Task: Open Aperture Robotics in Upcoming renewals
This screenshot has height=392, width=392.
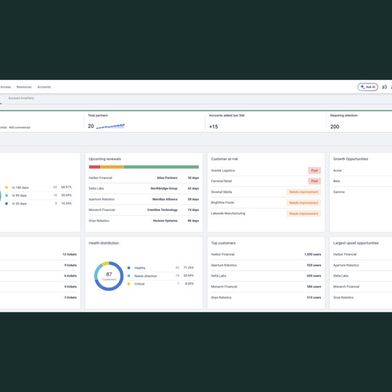Action: [x=101, y=199]
